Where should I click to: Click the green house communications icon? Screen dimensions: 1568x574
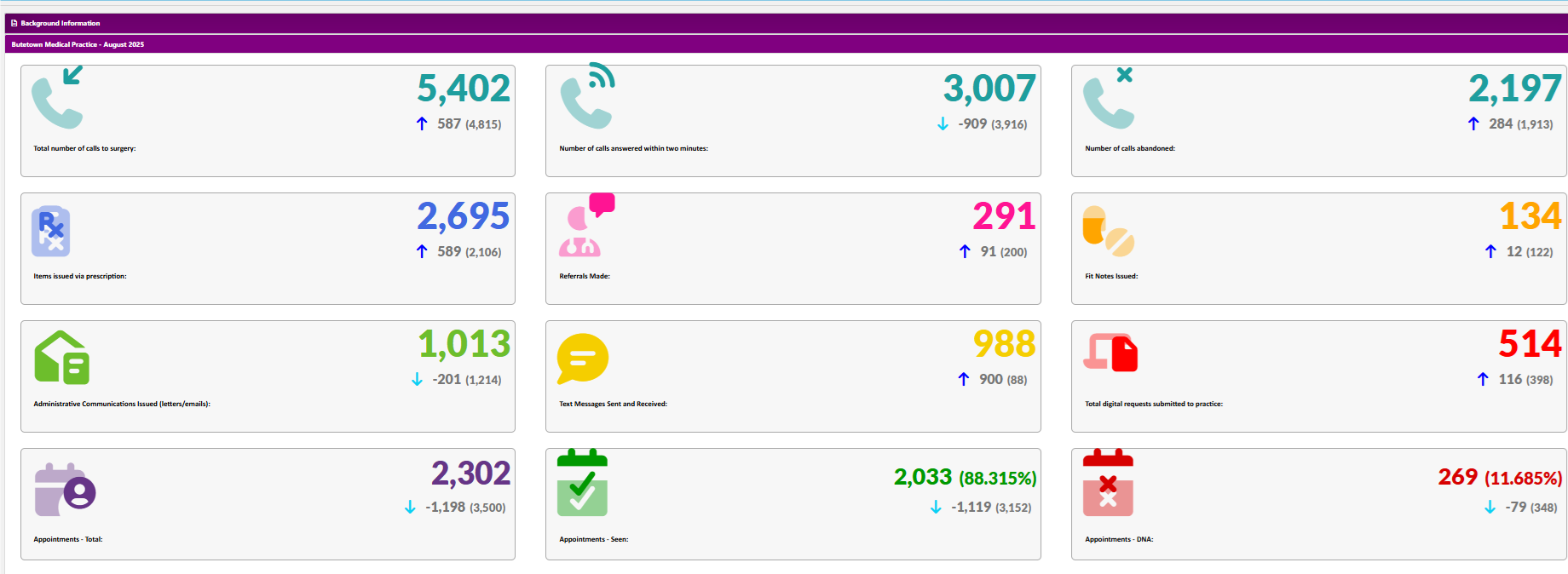[61, 358]
